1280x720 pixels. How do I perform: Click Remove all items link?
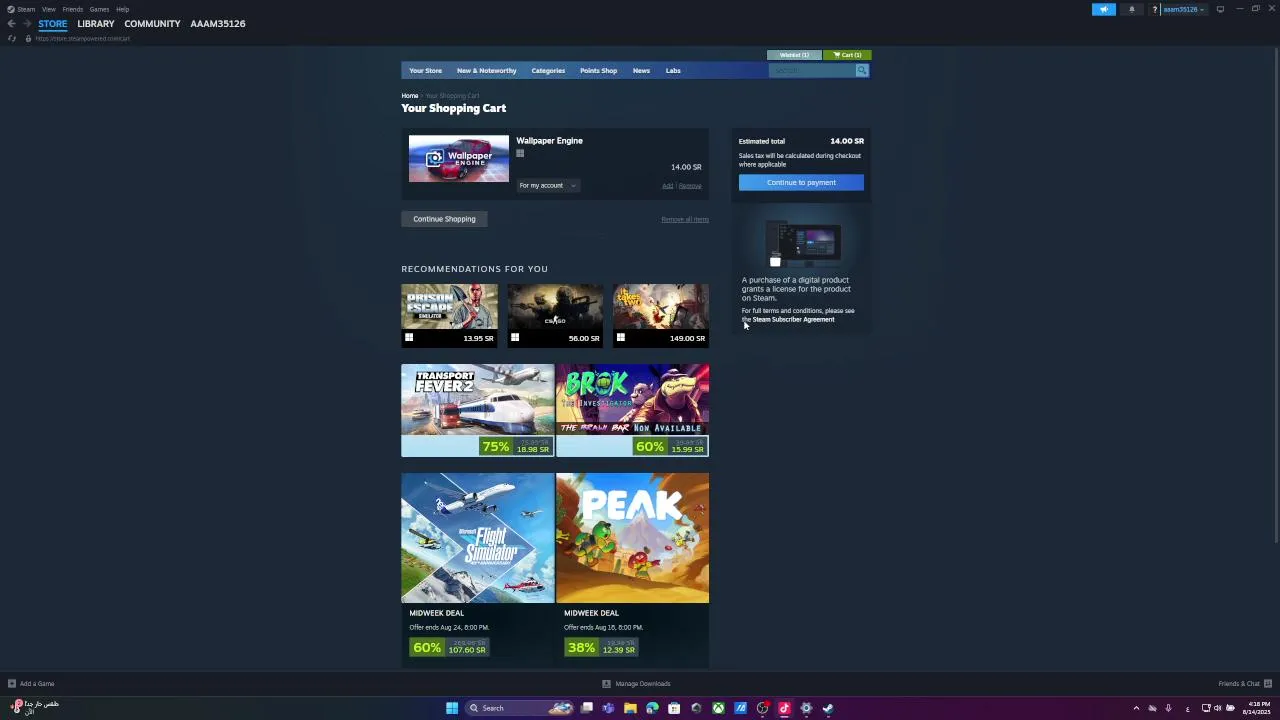coord(685,219)
